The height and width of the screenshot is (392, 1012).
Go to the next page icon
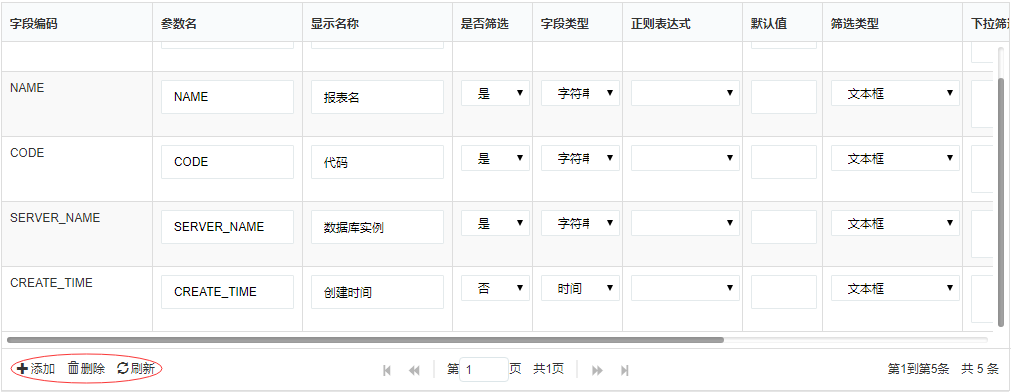(x=598, y=370)
